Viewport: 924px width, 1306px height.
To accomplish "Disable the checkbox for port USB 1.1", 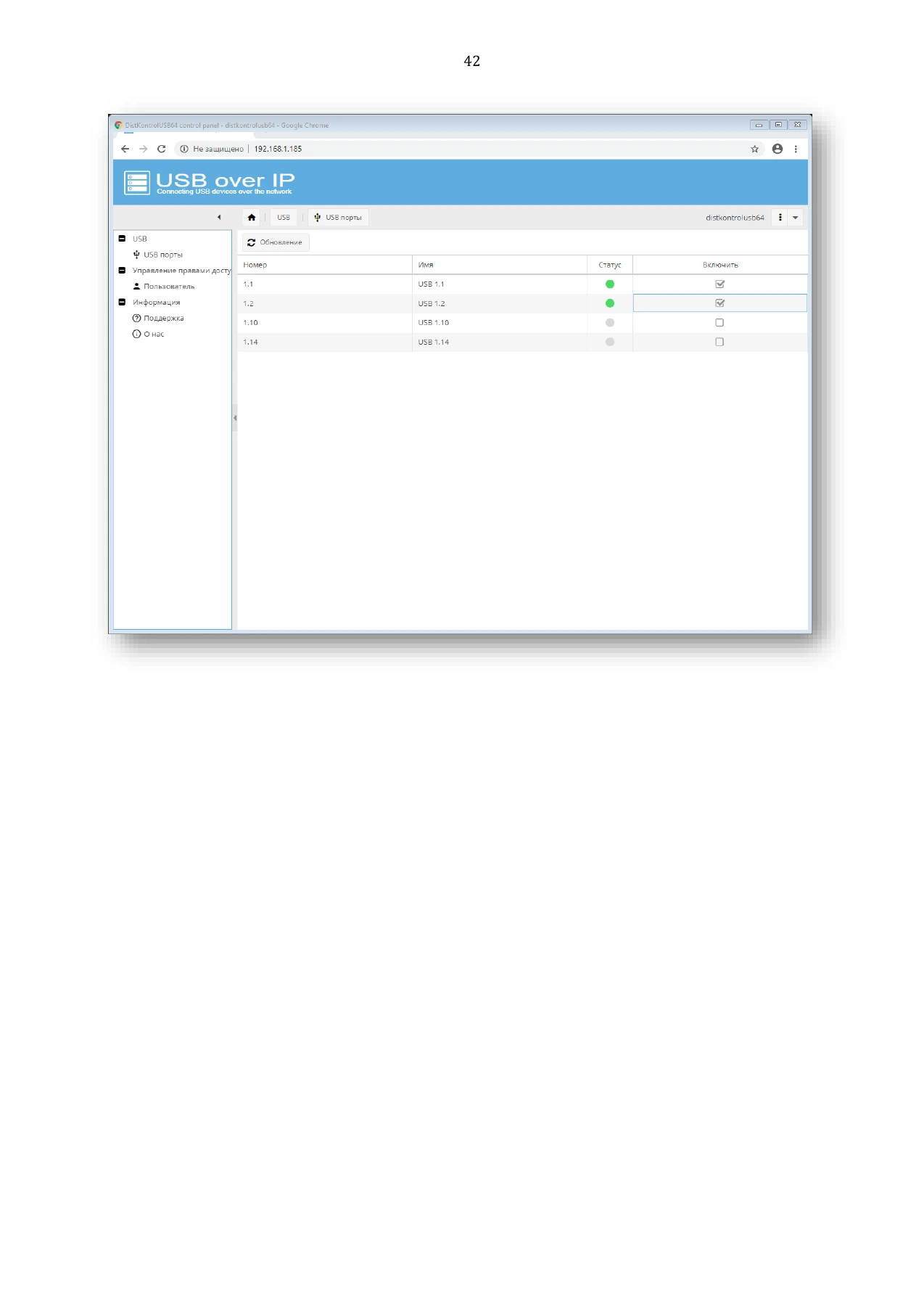I will pyautogui.click(x=719, y=284).
